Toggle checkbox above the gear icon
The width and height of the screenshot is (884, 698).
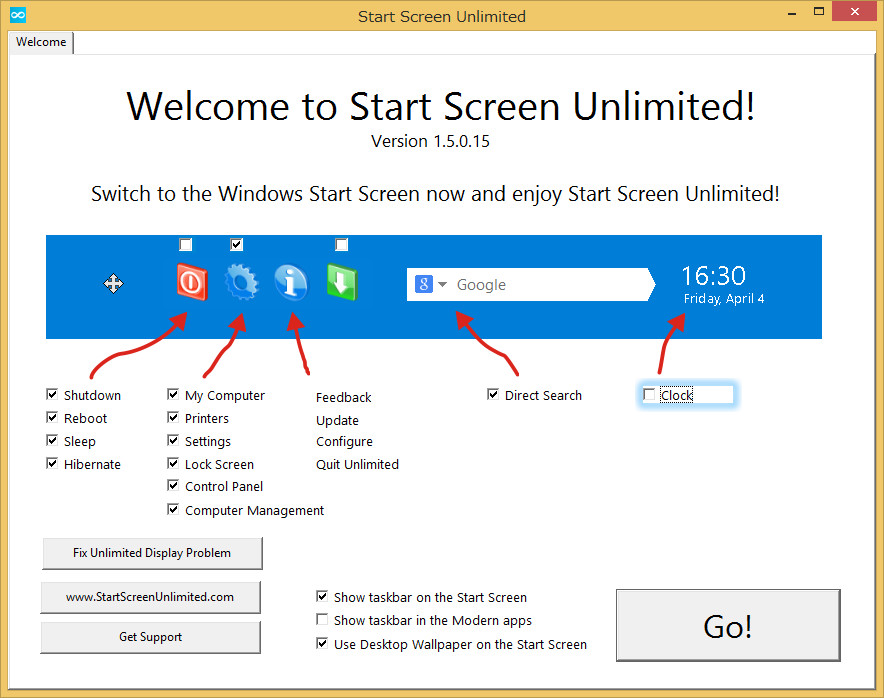(x=236, y=244)
